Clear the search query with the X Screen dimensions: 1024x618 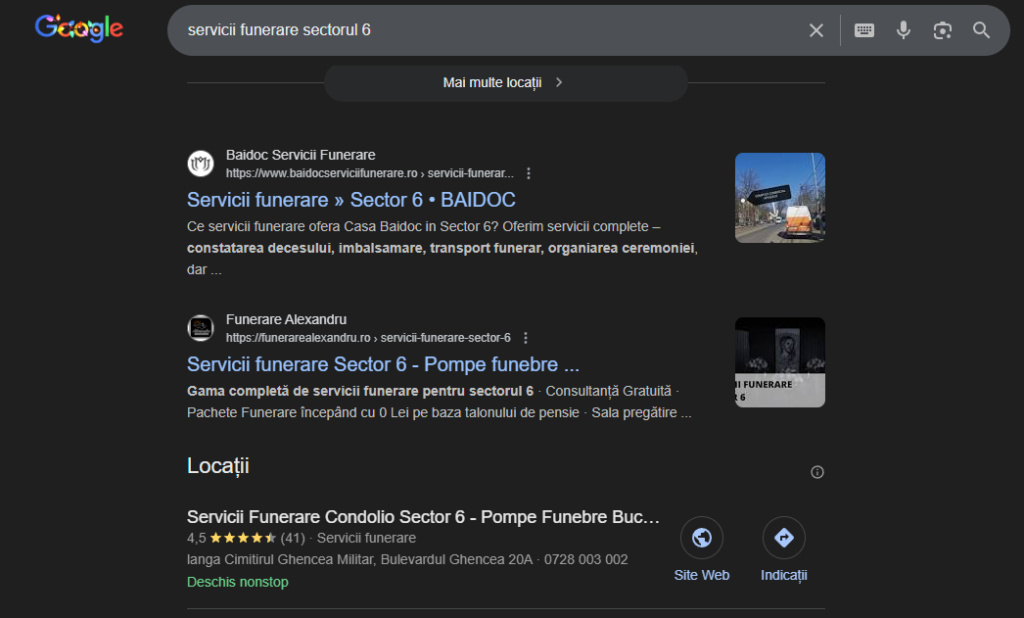[816, 30]
